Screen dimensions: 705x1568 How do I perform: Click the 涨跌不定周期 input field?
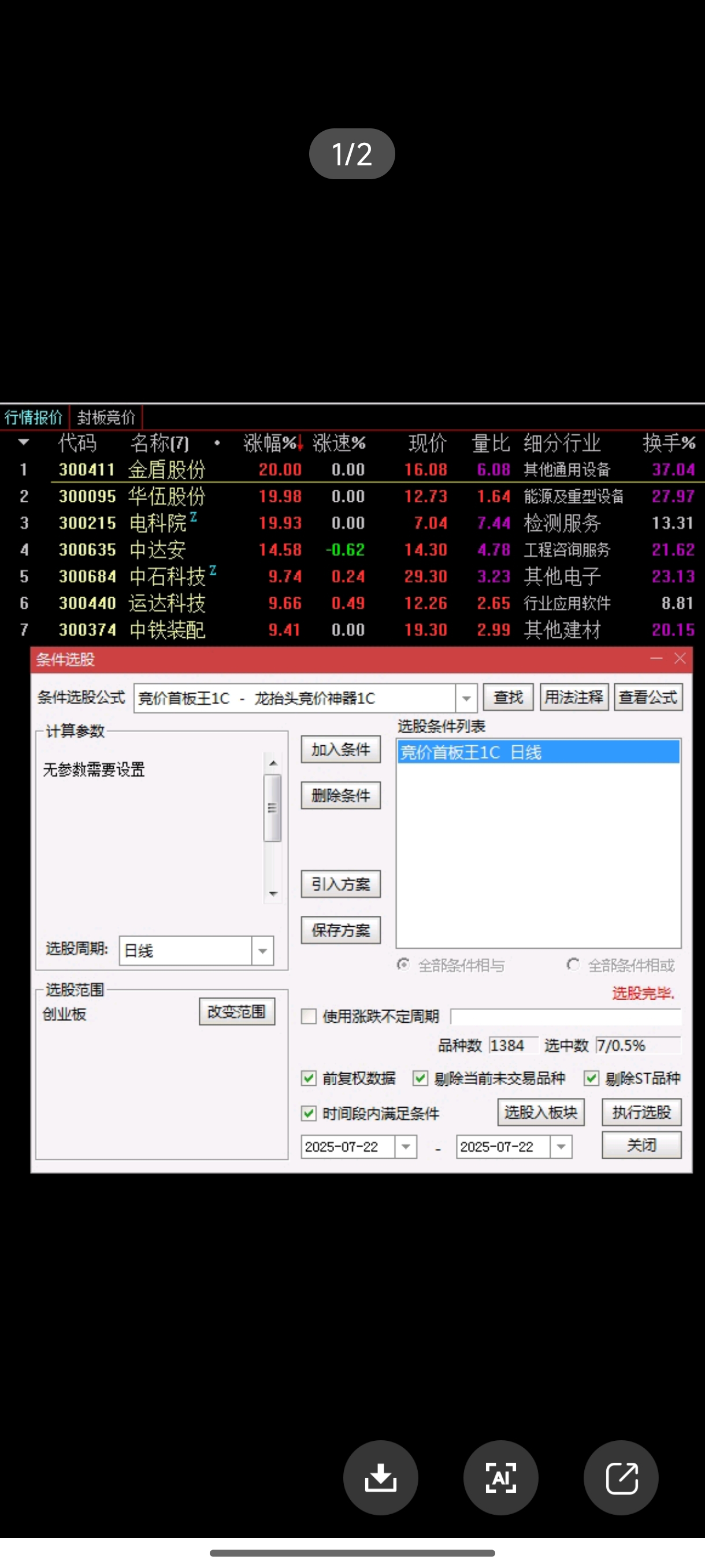(x=566, y=1016)
